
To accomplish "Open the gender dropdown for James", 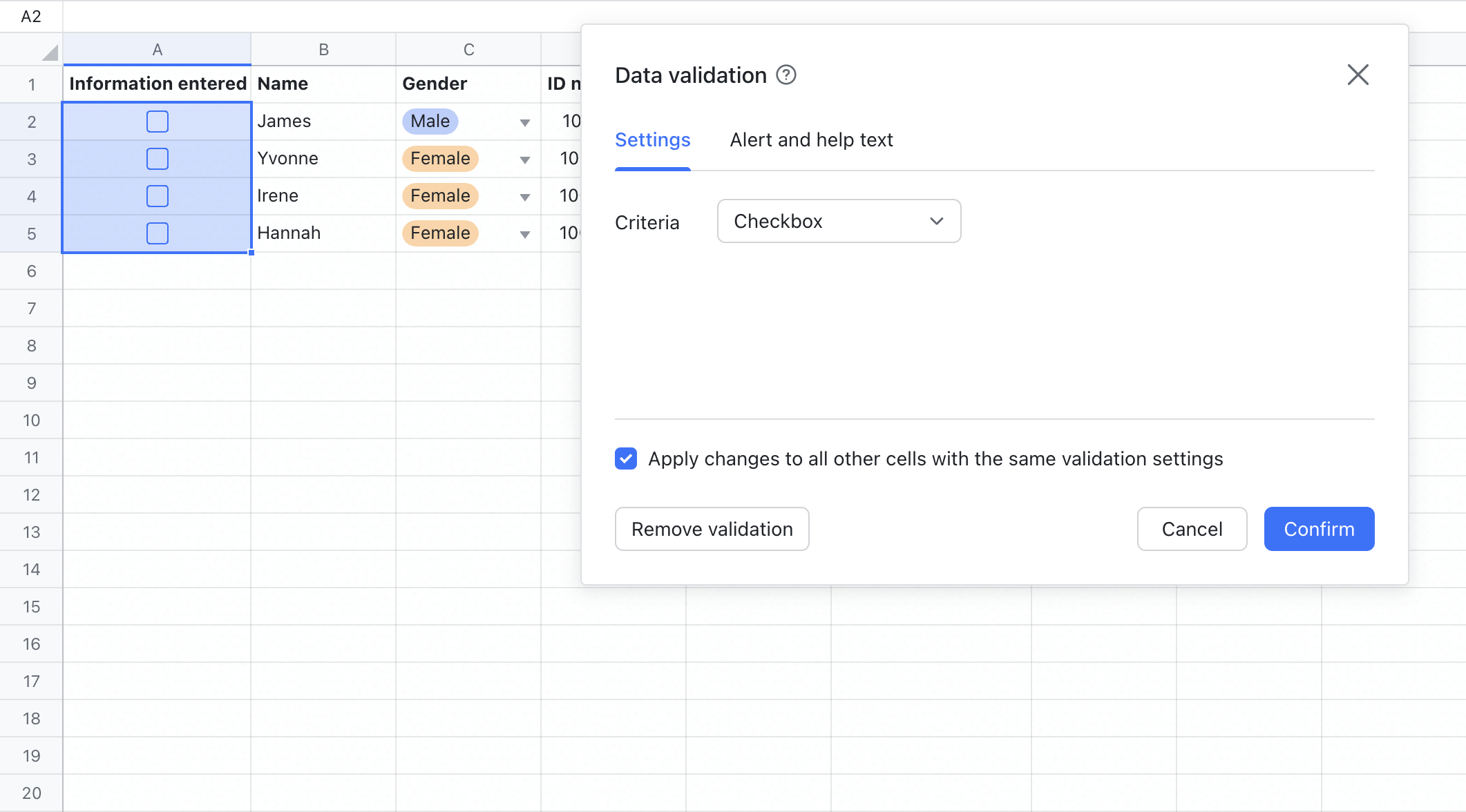I will click(x=526, y=122).
